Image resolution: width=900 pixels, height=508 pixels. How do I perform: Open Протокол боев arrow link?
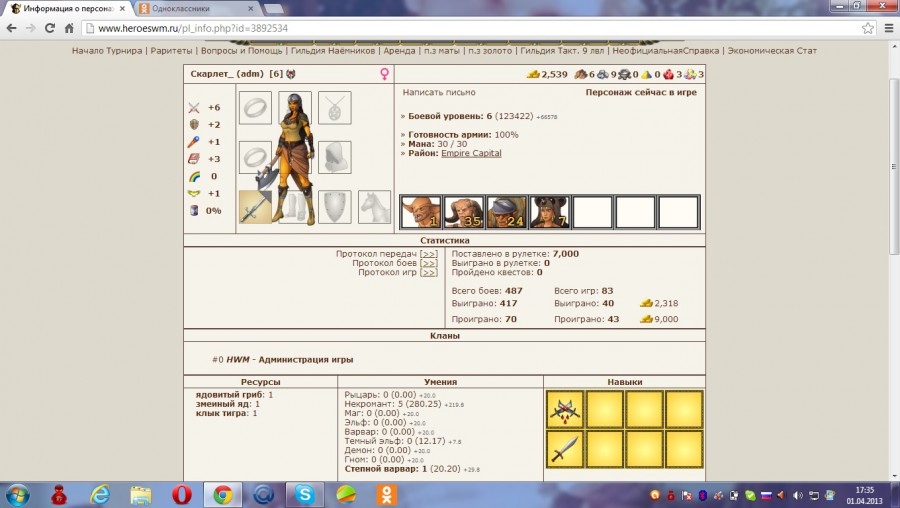coord(429,263)
